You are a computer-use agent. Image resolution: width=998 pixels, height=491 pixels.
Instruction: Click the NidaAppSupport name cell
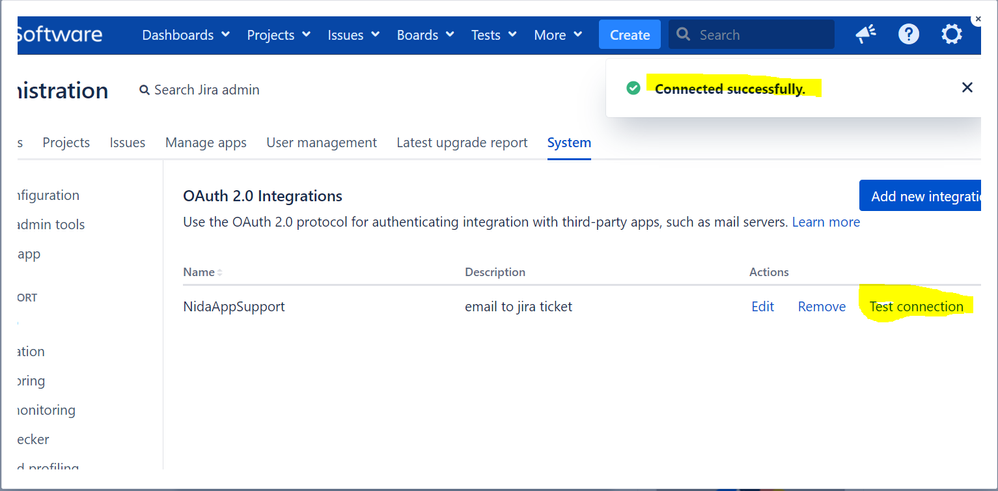234,306
